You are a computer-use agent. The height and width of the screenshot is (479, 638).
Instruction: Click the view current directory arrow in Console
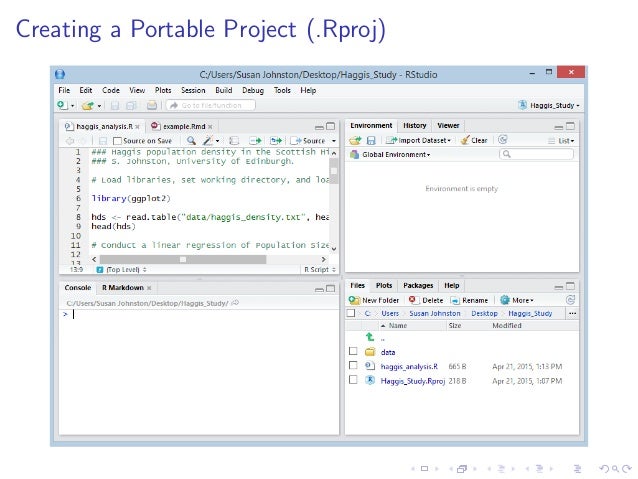(235, 303)
